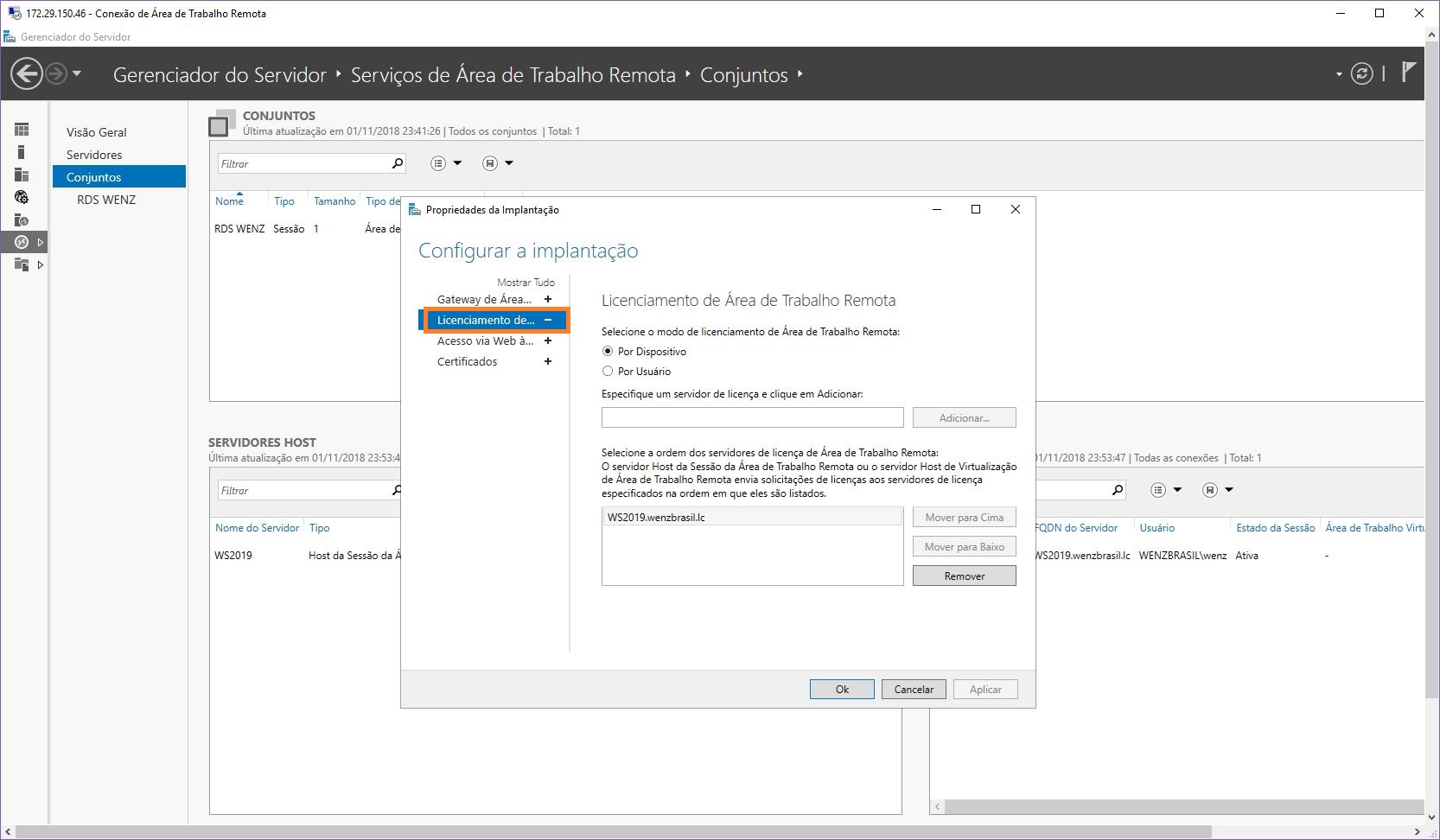Open Servidores in the navigation pane
This screenshot has width=1440, height=840.
(94, 155)
